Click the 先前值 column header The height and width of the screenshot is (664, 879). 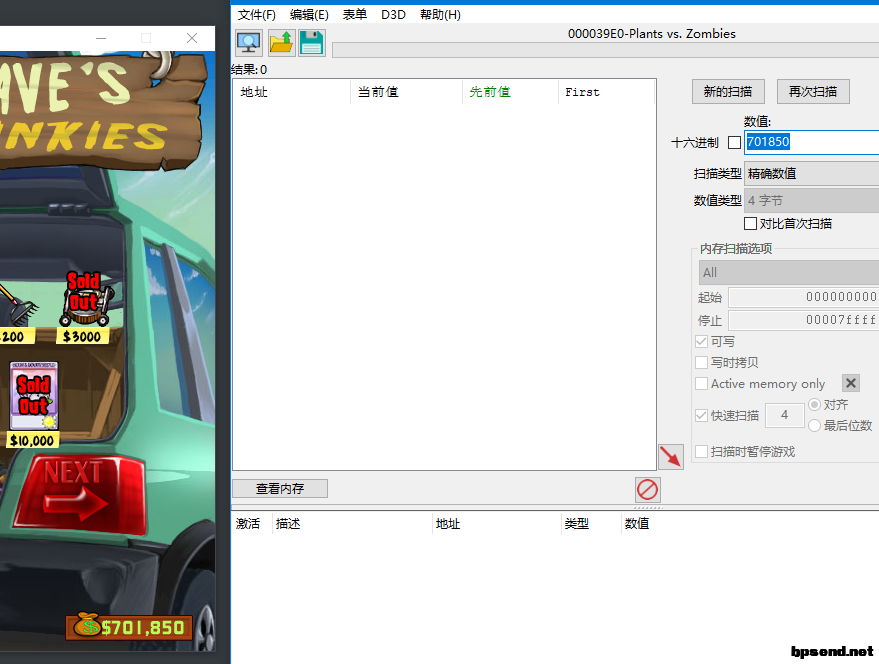[x=510, y=92]
